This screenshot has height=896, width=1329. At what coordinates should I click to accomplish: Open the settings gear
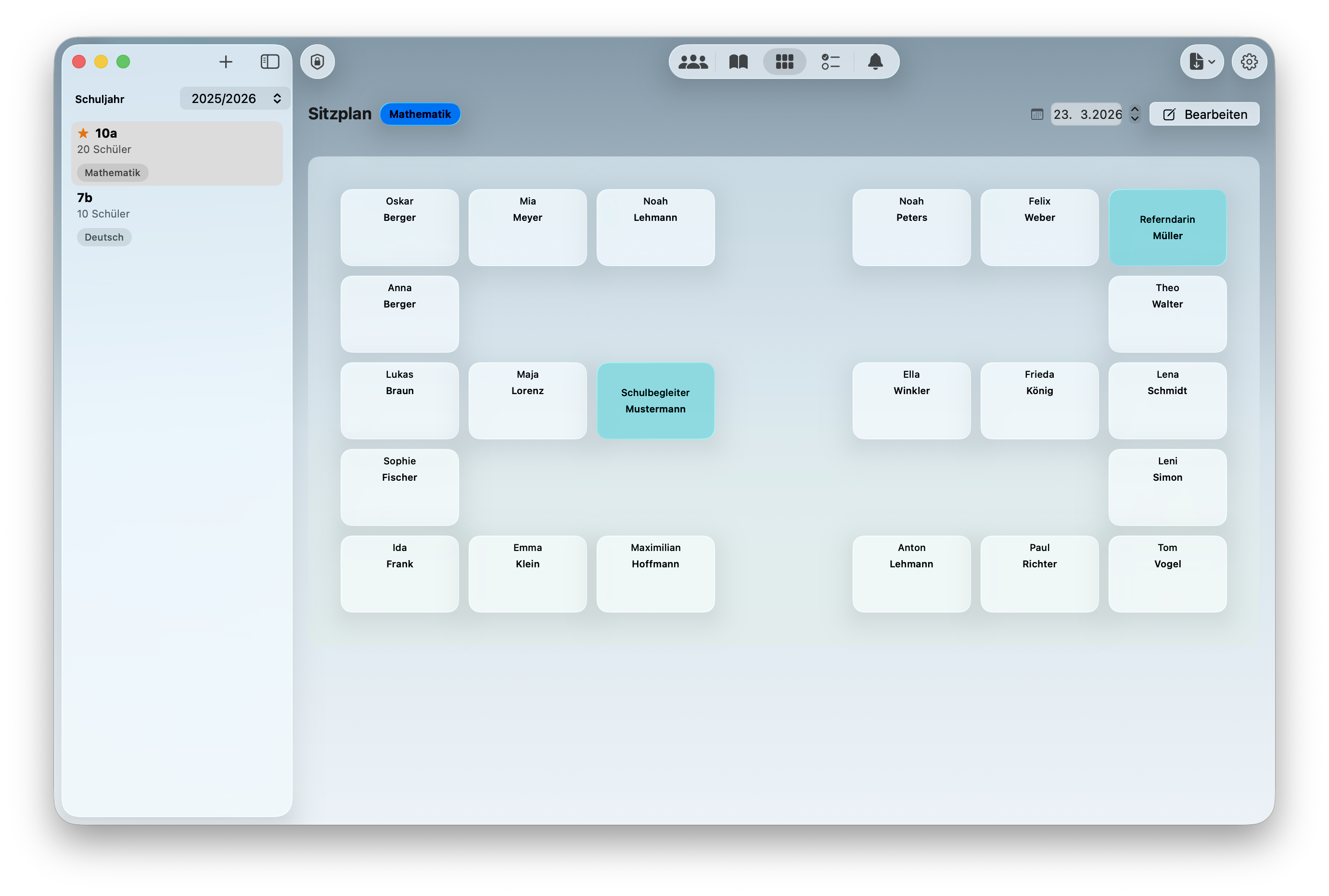1250,61
